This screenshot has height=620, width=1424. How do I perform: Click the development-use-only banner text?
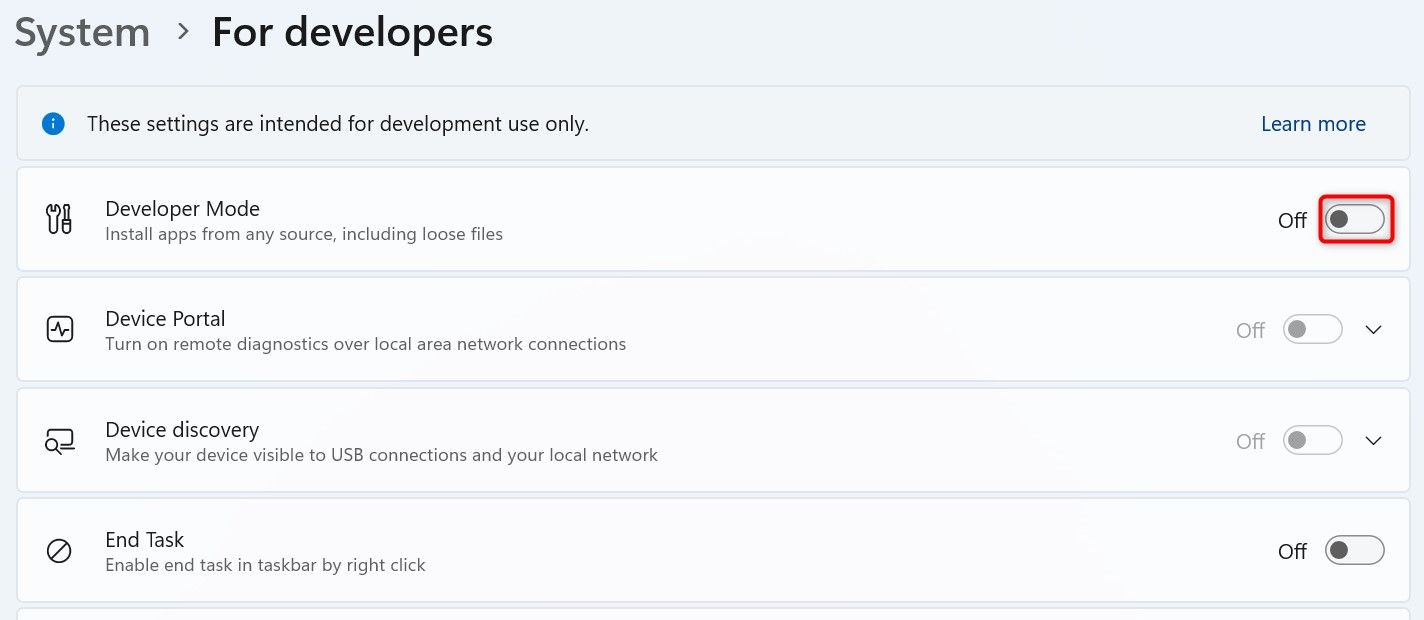coord(338,124)
